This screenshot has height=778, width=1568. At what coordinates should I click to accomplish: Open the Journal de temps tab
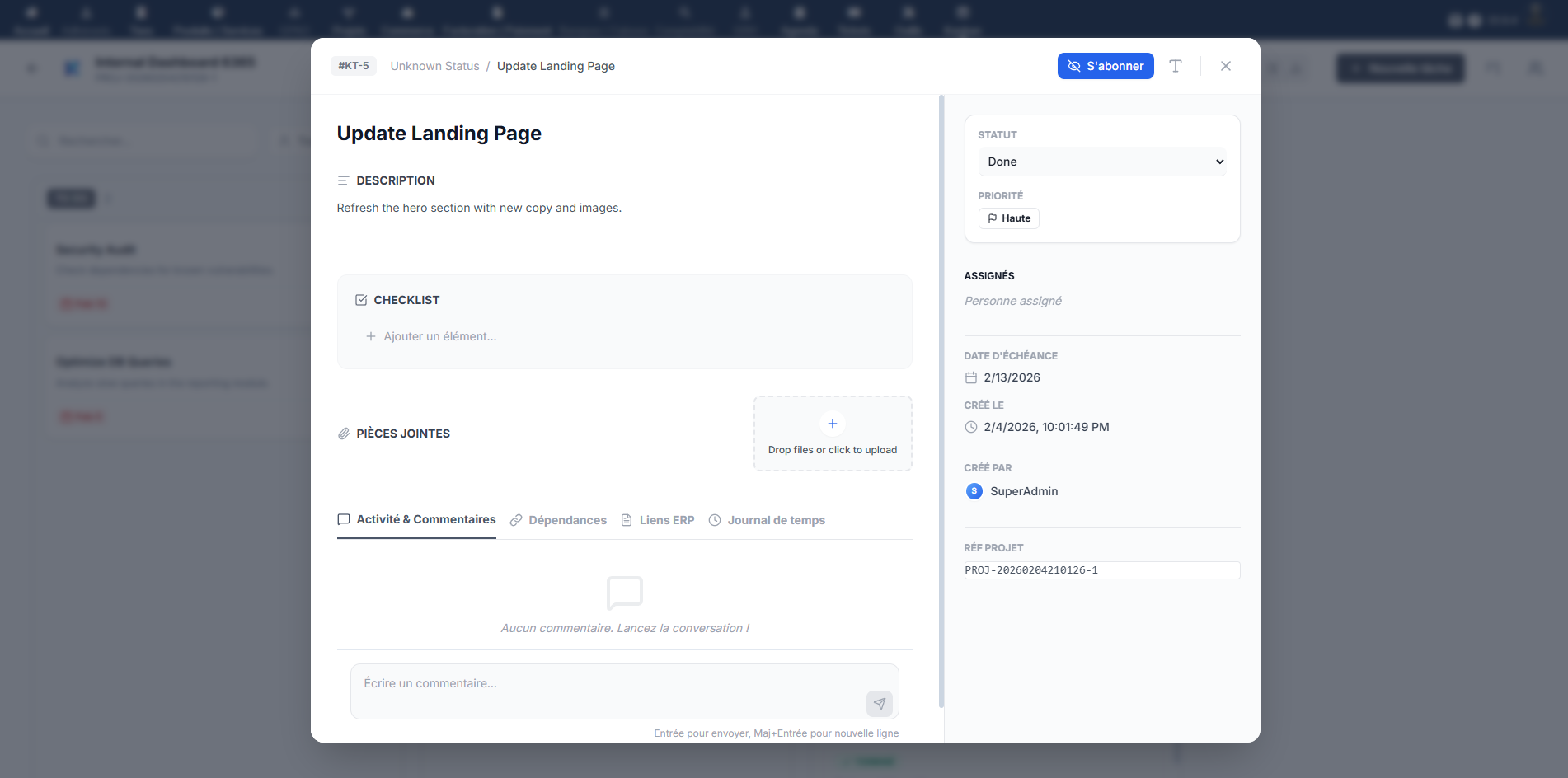[767, 520]
